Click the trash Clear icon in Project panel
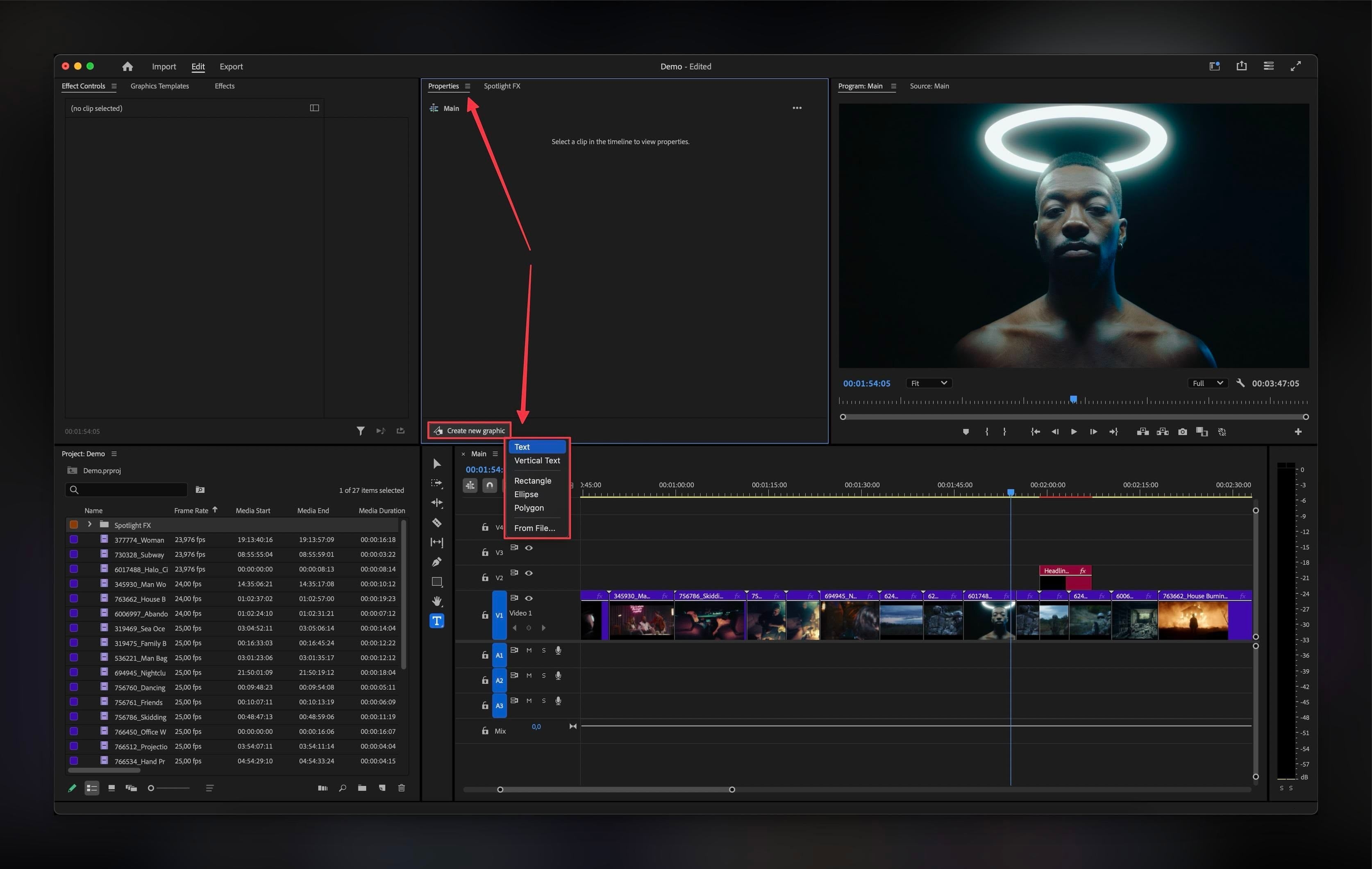1372x869 pixels. pyautogui.click(x=401, y=788)
